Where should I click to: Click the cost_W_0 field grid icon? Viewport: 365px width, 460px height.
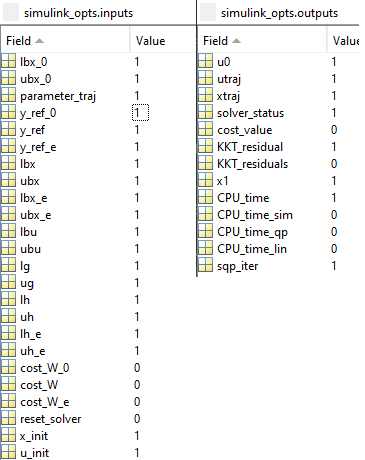8,368
